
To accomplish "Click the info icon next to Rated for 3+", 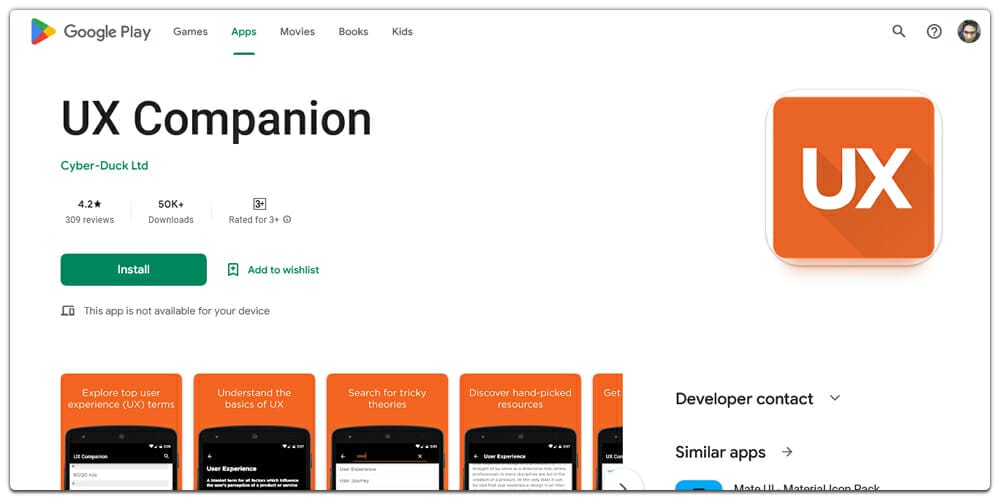I will point(287,219).
